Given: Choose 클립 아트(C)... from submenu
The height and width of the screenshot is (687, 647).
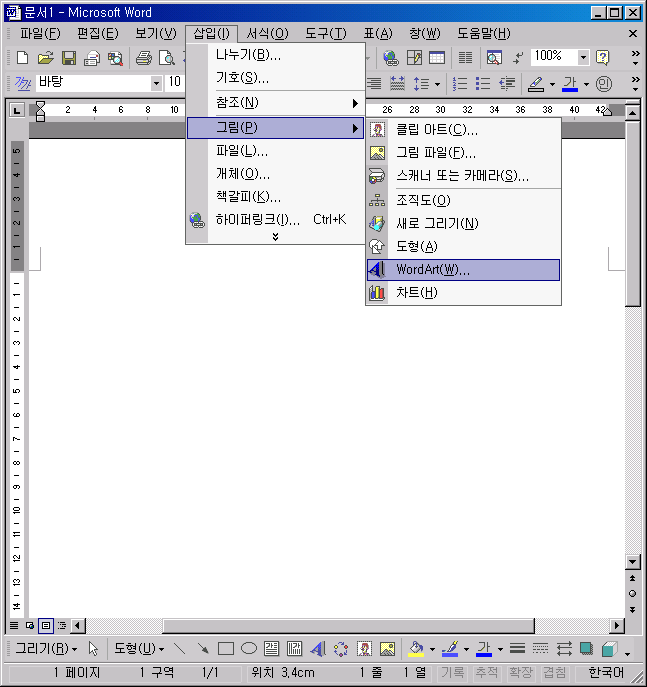Looking at the screenshot, I should [463, 130].
